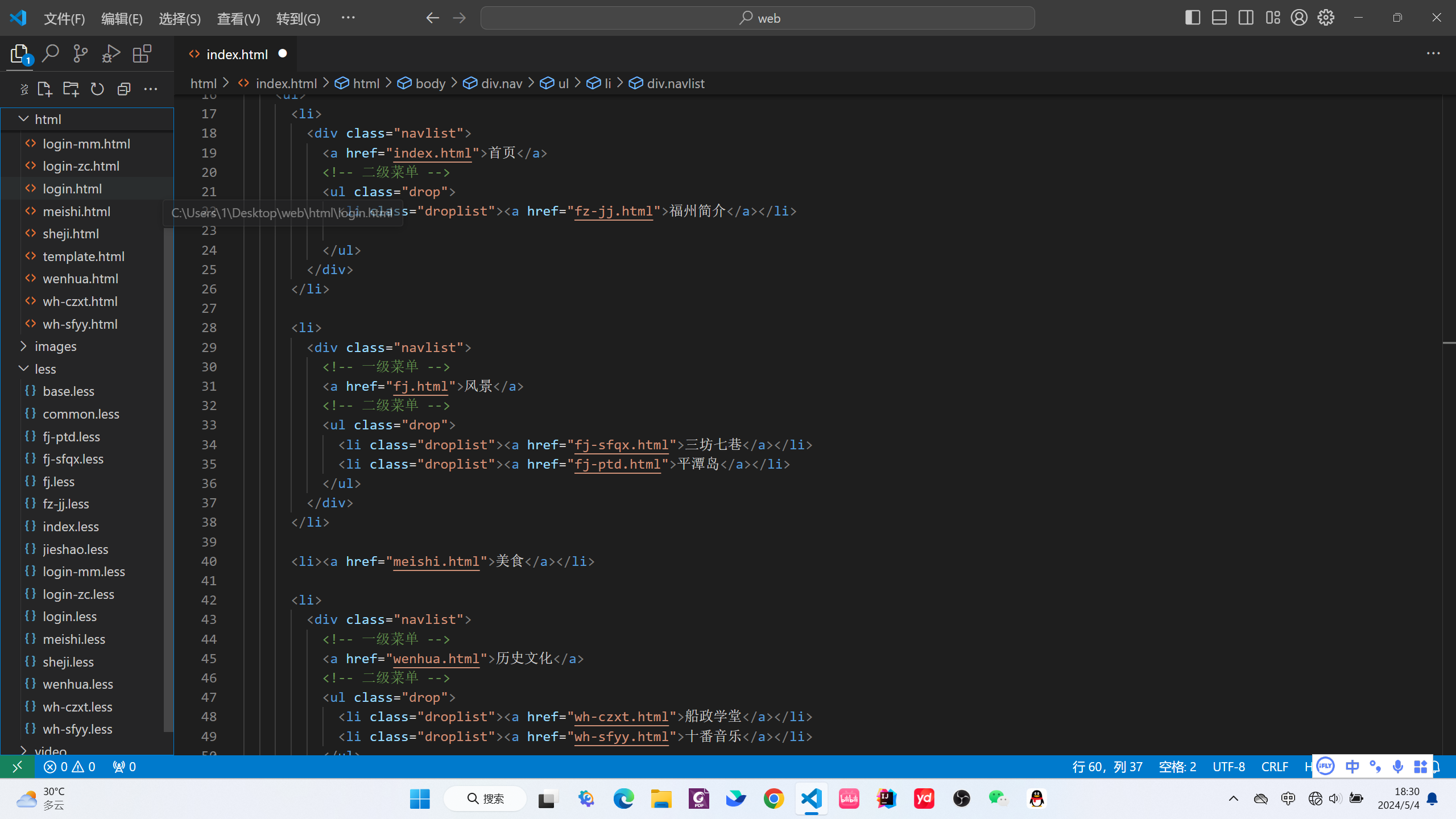Open breadcrumb dropdown for body
Viewport: 1456px width, 819px height.
point(421,84)
